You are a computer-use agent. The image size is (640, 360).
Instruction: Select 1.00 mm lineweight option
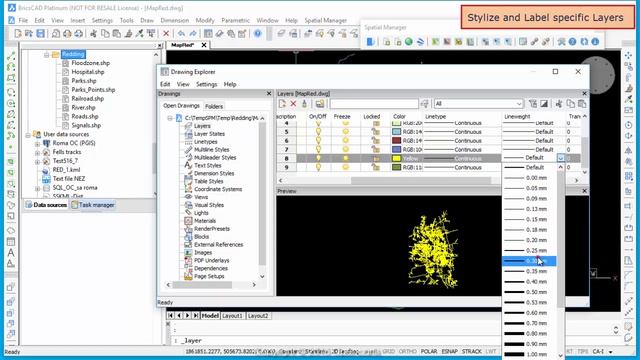click(529, 354)
